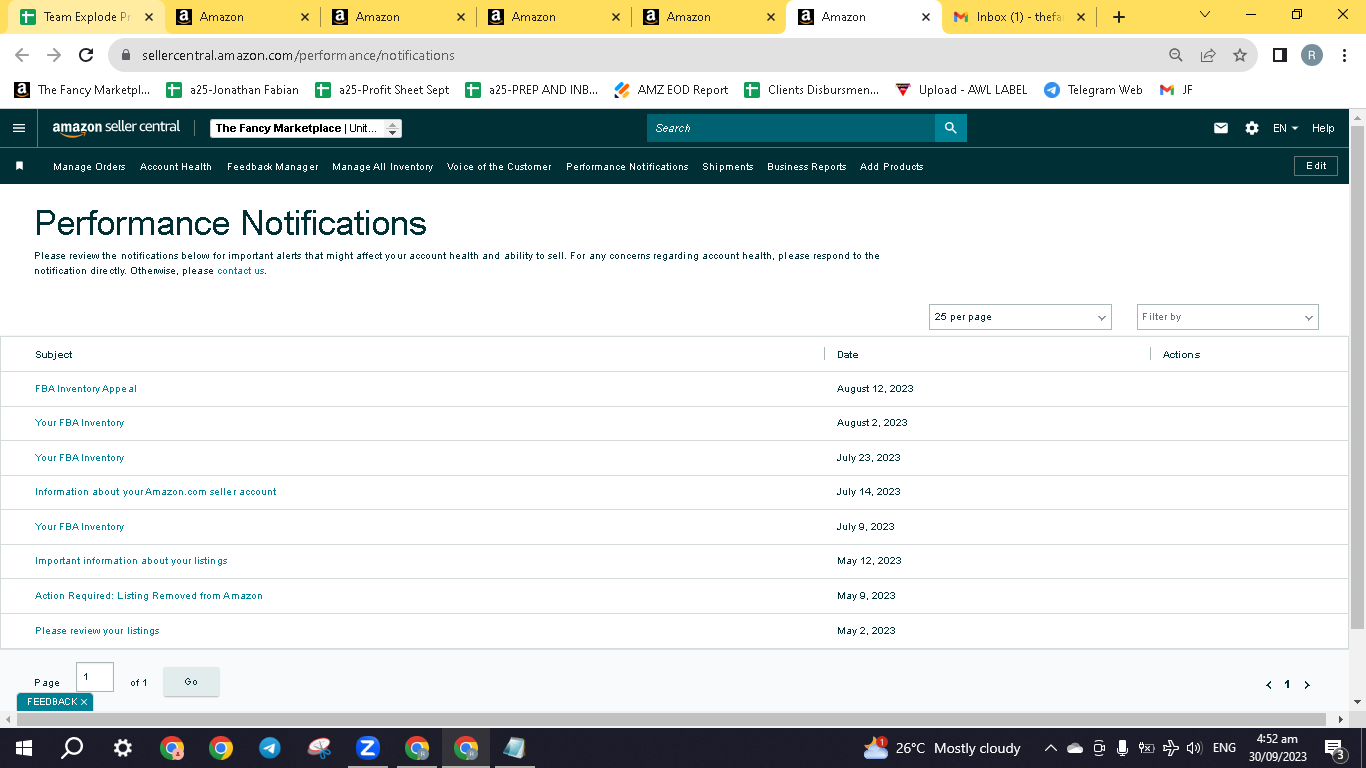Open Your FBA Inventory from July 9
Screen dimensions: 1366x768
tap(79, 527)
